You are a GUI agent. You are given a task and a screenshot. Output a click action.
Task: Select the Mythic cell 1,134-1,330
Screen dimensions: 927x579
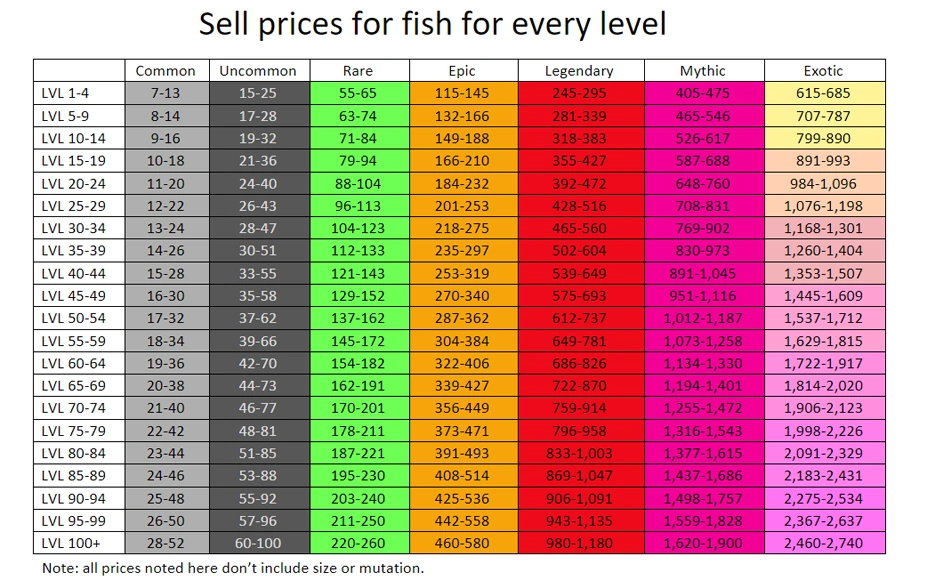(x=703, y=363)
